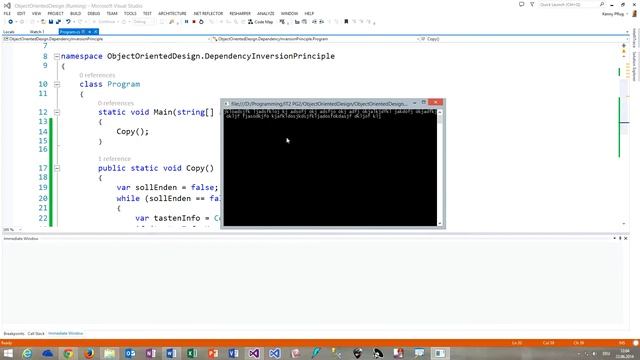Collapse the Copy method on line 17
The width and height of the screenshot is (640, 360).
click(x=57, y=168)
